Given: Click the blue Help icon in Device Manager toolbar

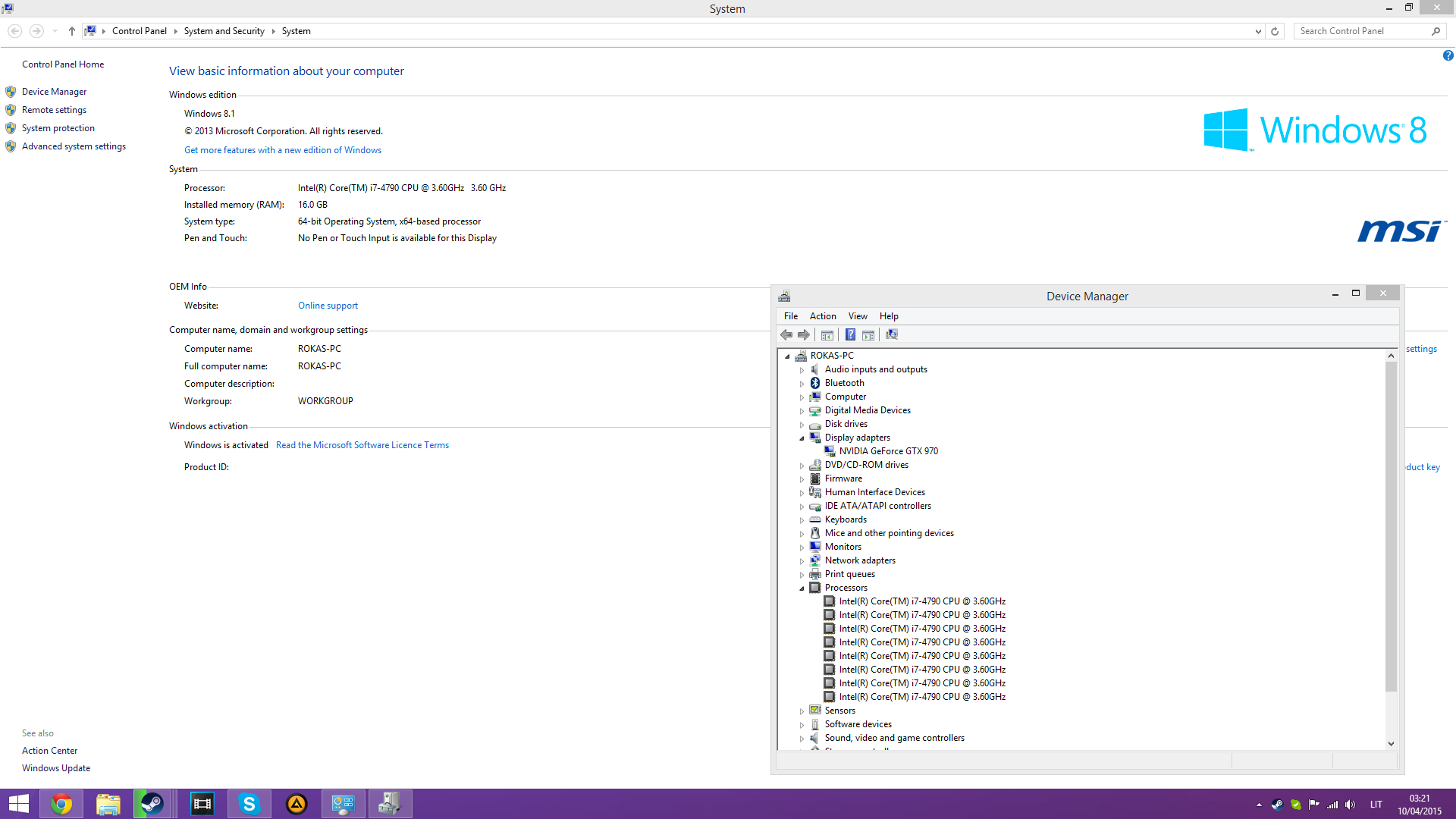Looking at the screenshot, I should (851, 335).
